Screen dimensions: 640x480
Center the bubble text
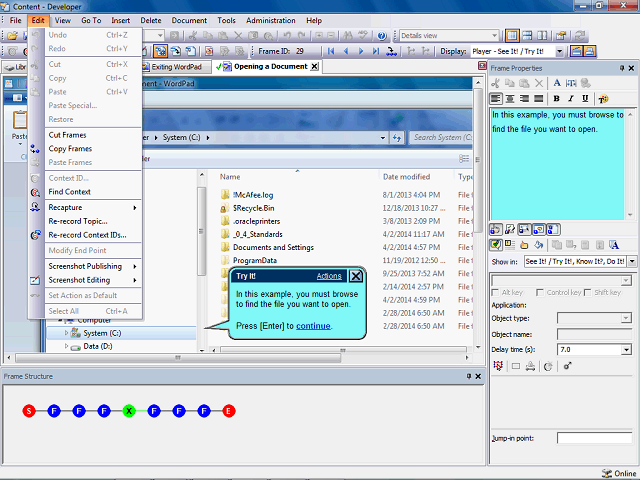[510, 99]
